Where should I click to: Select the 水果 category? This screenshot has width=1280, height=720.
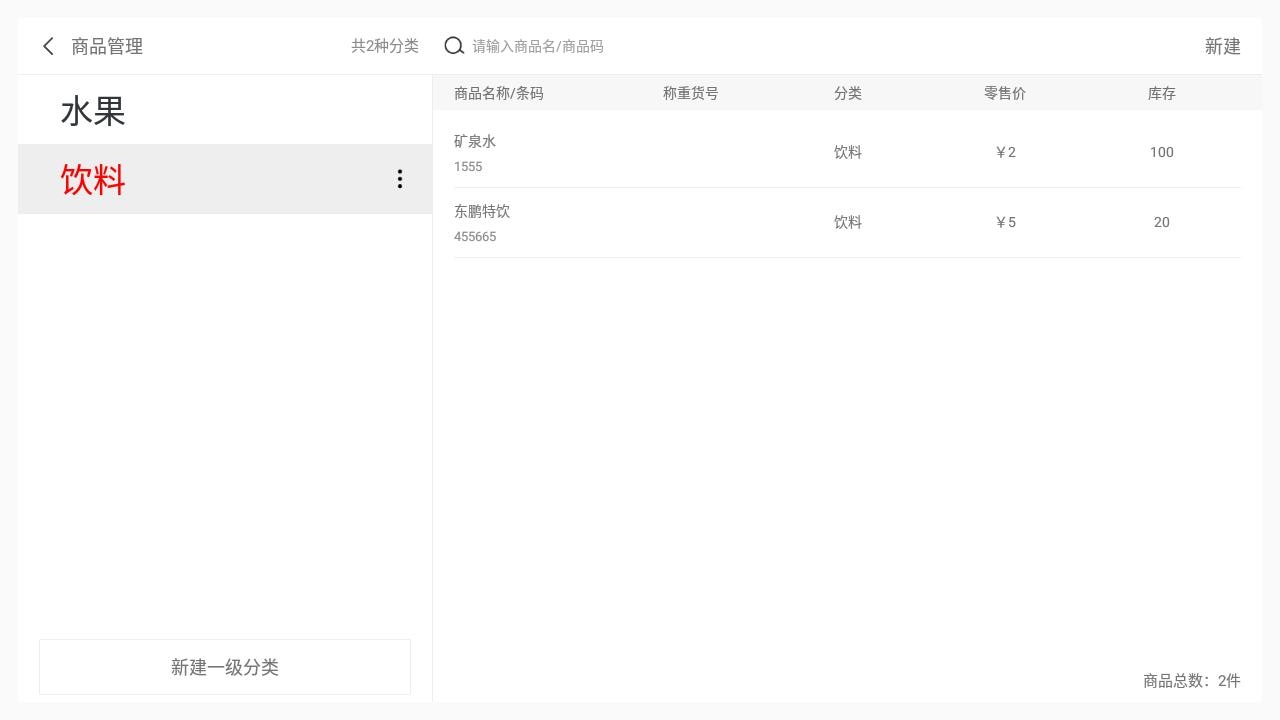click(x=93, y=111)
